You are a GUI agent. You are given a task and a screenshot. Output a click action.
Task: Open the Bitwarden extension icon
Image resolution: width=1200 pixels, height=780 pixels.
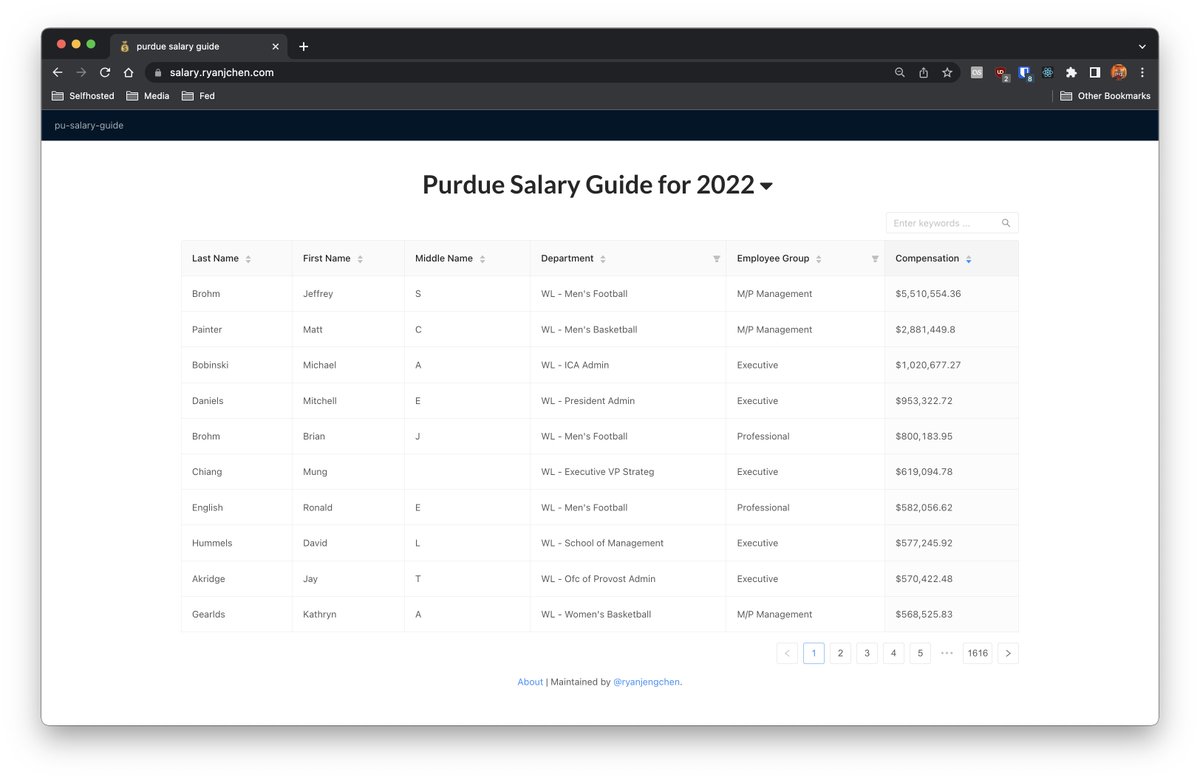[x=1025, y=73]
